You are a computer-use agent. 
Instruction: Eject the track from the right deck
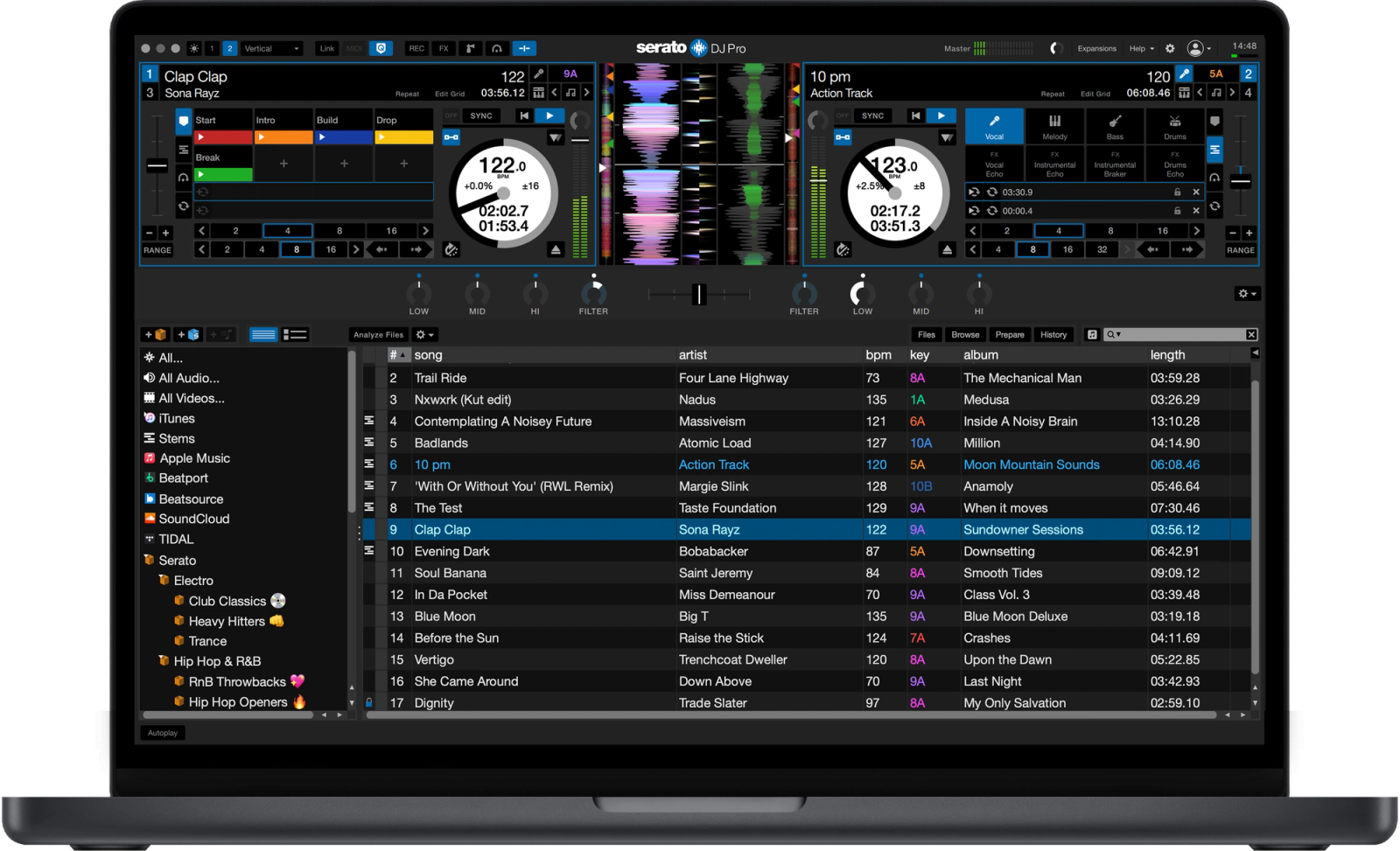(x=947, y=250)
